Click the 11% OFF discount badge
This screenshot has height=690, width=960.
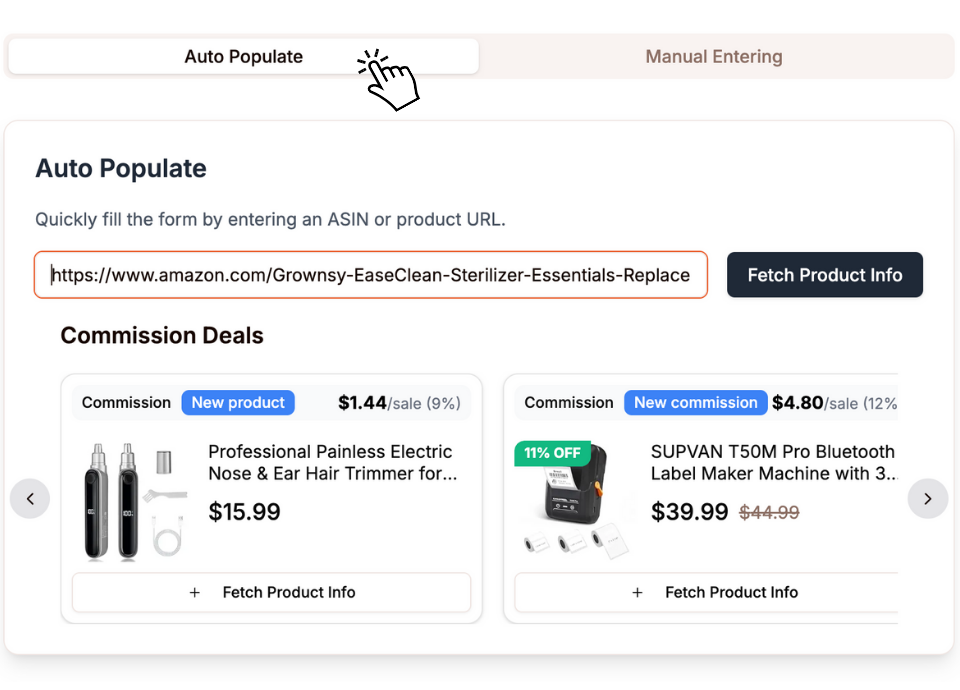[x=552, y=453]
